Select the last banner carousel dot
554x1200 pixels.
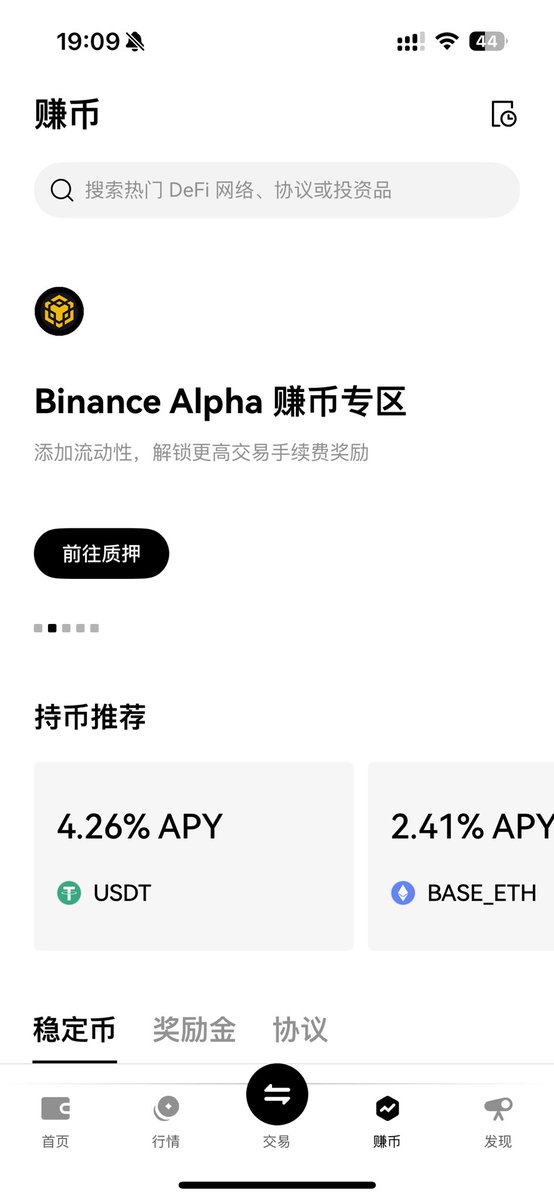click(94, 628)
